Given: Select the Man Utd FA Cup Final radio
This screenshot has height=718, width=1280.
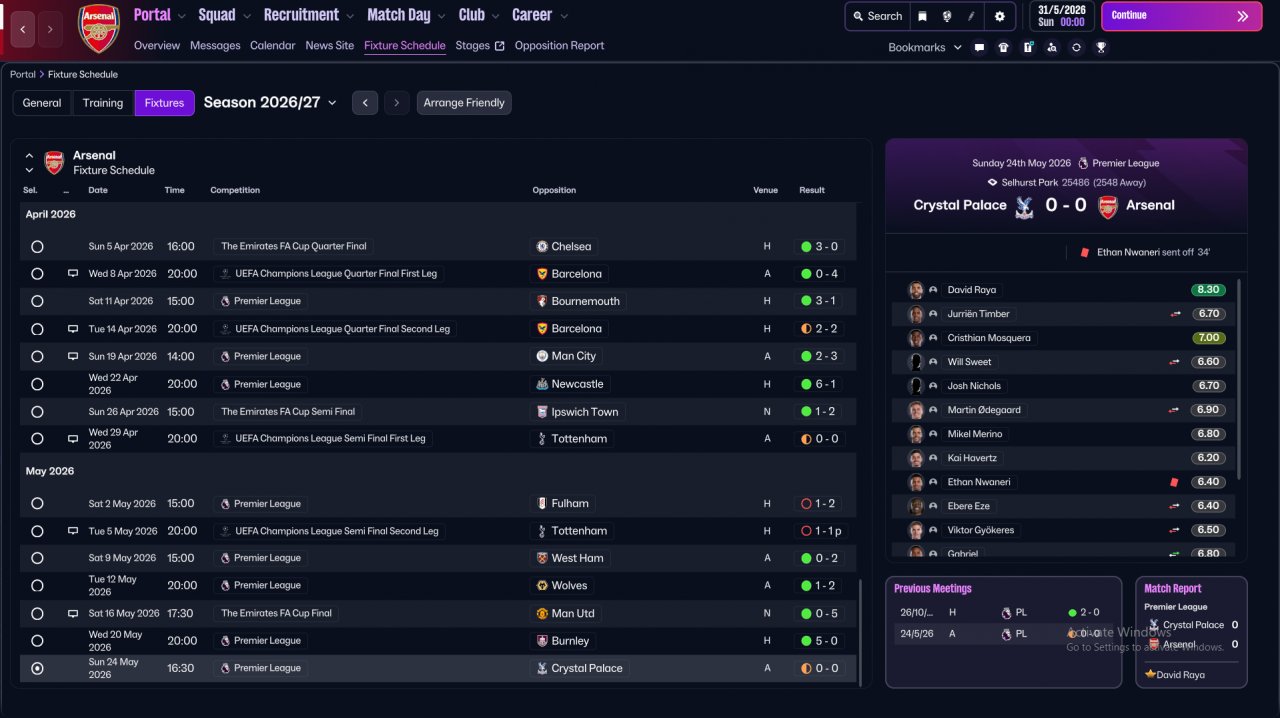Looking at the screenshot, I should [x=37, y=613].
